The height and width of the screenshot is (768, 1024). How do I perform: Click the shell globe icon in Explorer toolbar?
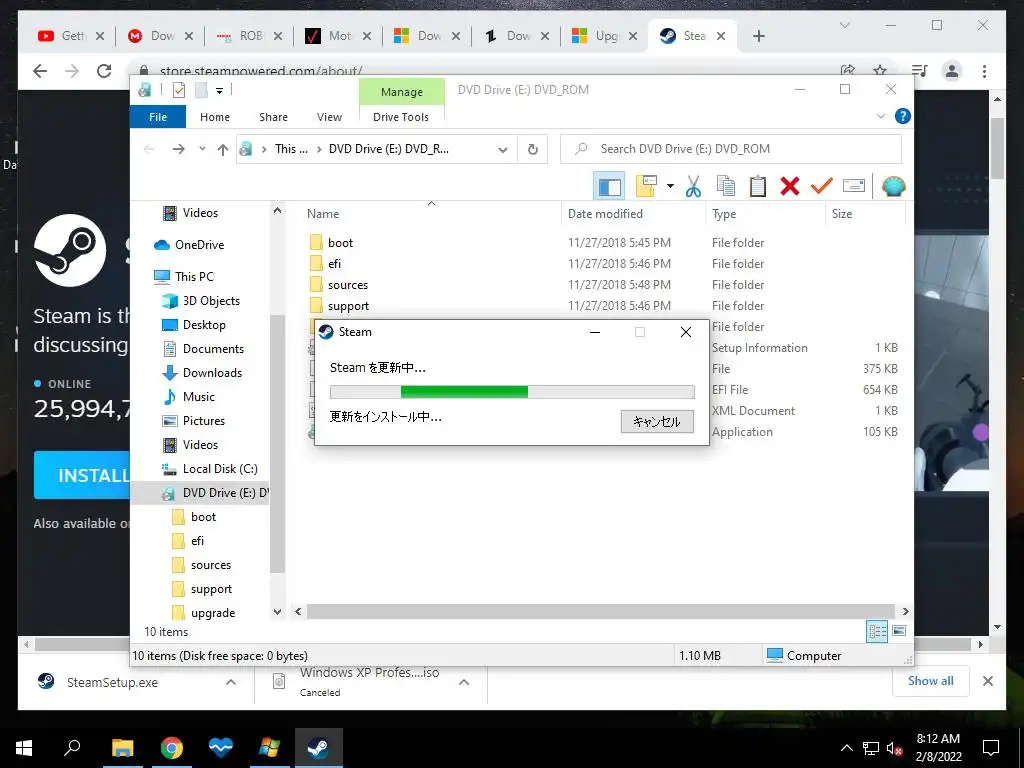(x=893, y=187)
